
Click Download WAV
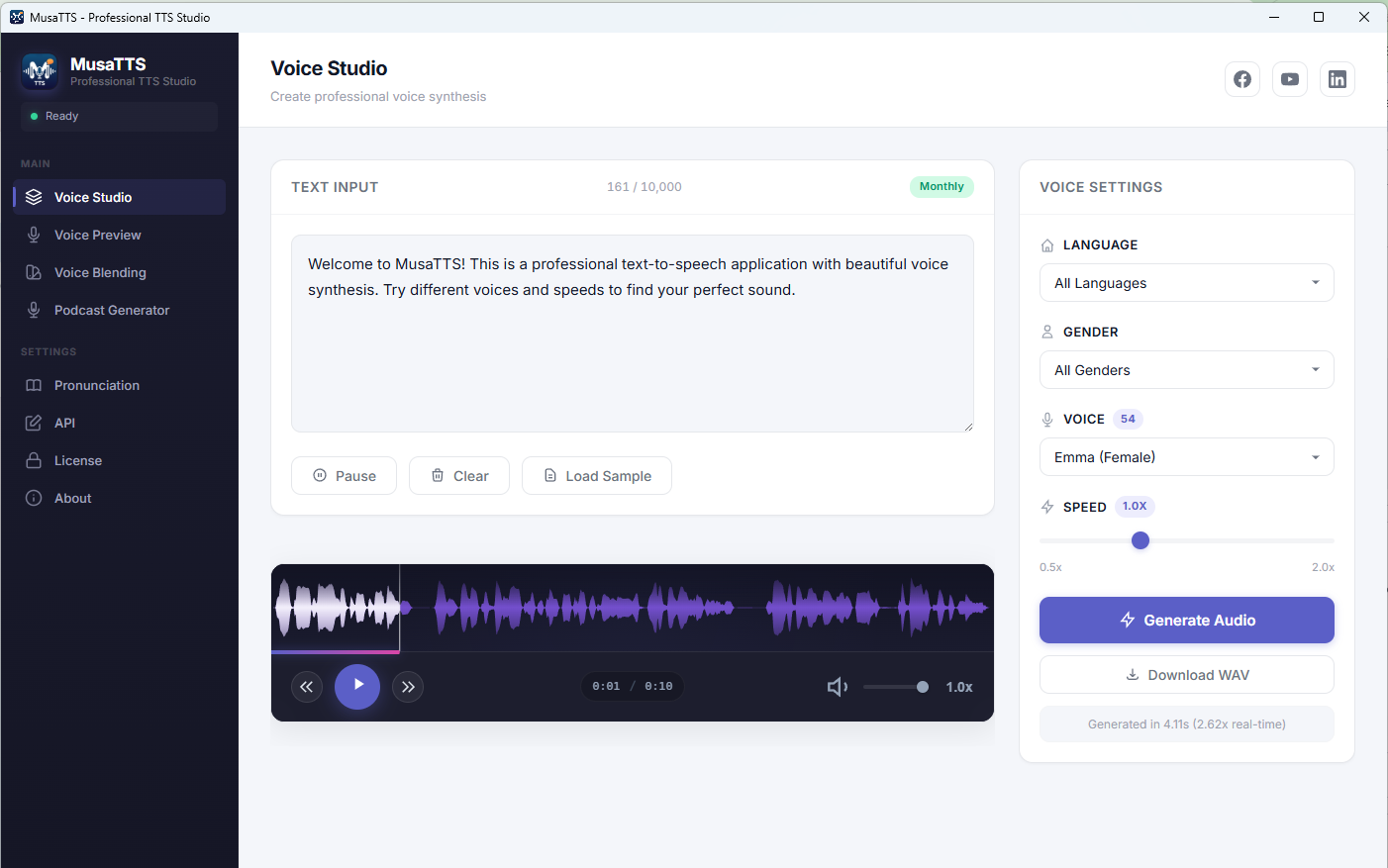(x=1186, y=674)
